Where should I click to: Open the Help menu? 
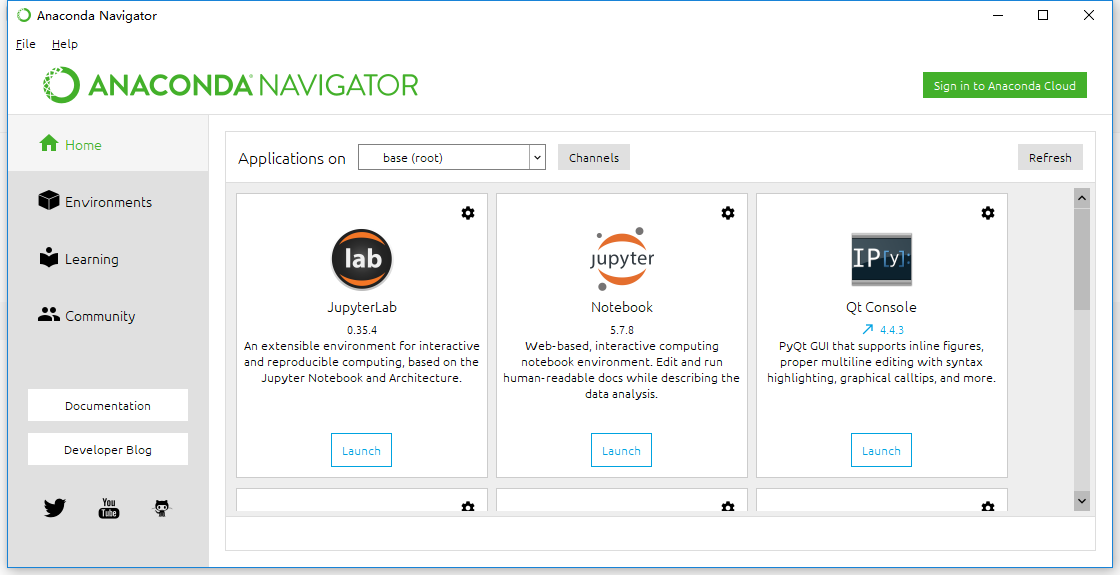(64, 44)
